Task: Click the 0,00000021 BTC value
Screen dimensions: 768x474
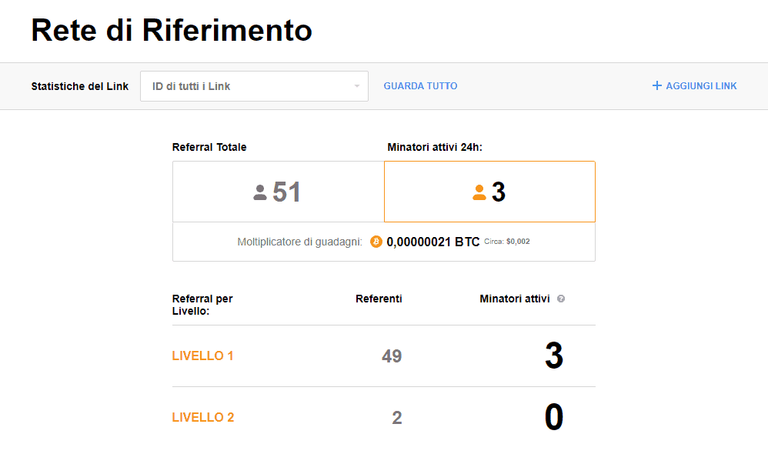Action: coord(433,242)
